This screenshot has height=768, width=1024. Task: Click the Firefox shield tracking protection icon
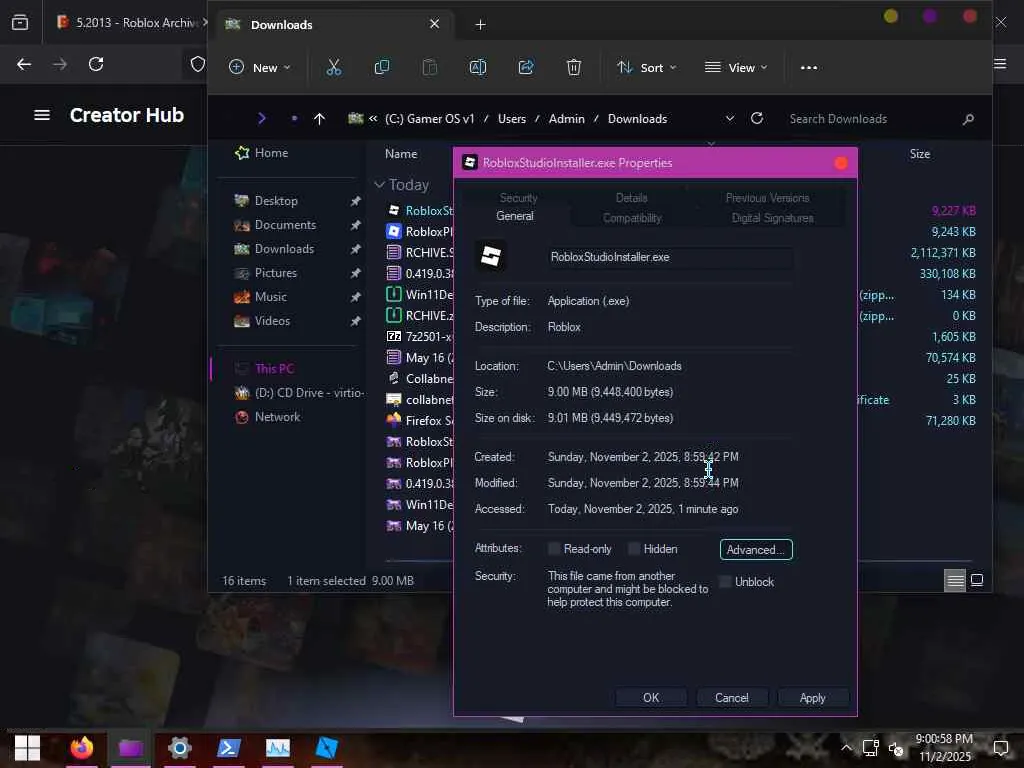[197, 64]
